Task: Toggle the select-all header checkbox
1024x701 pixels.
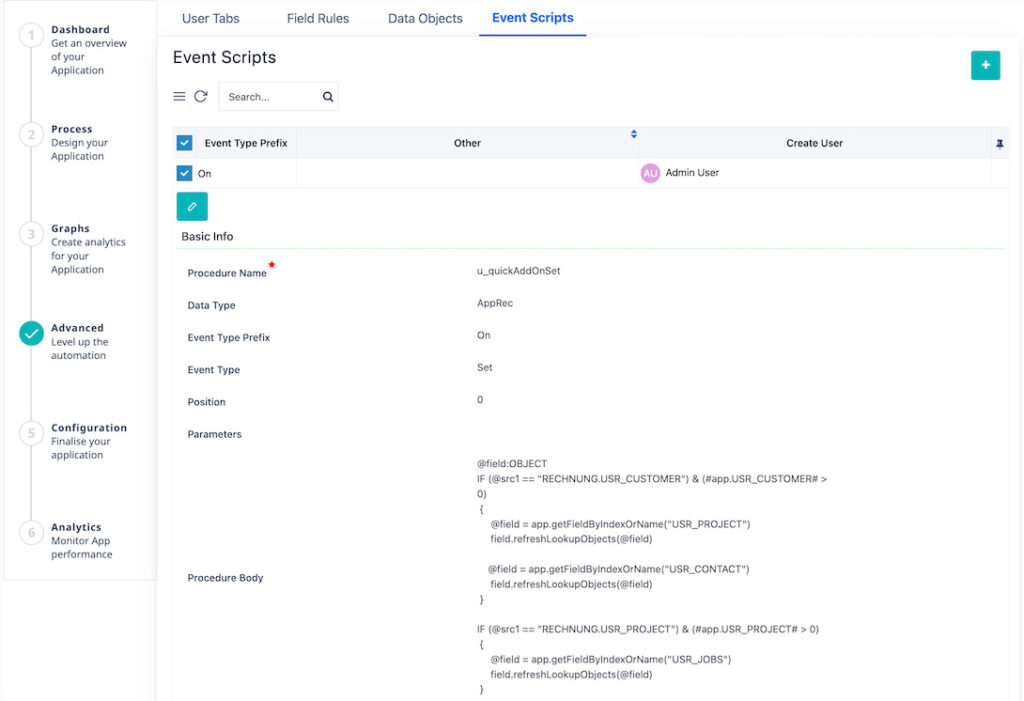Action: (184, 142)
